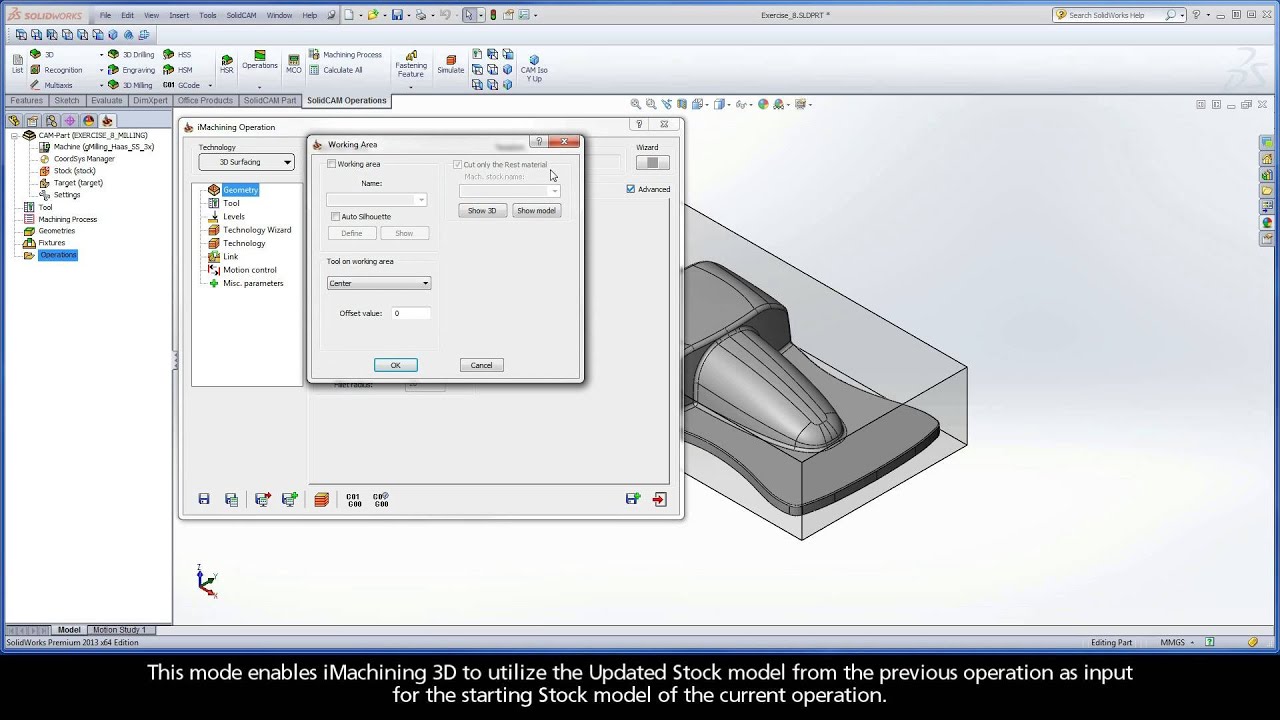
Task: Open the Edit Appearance color wheel icon
Action: [x=764, y=104]
